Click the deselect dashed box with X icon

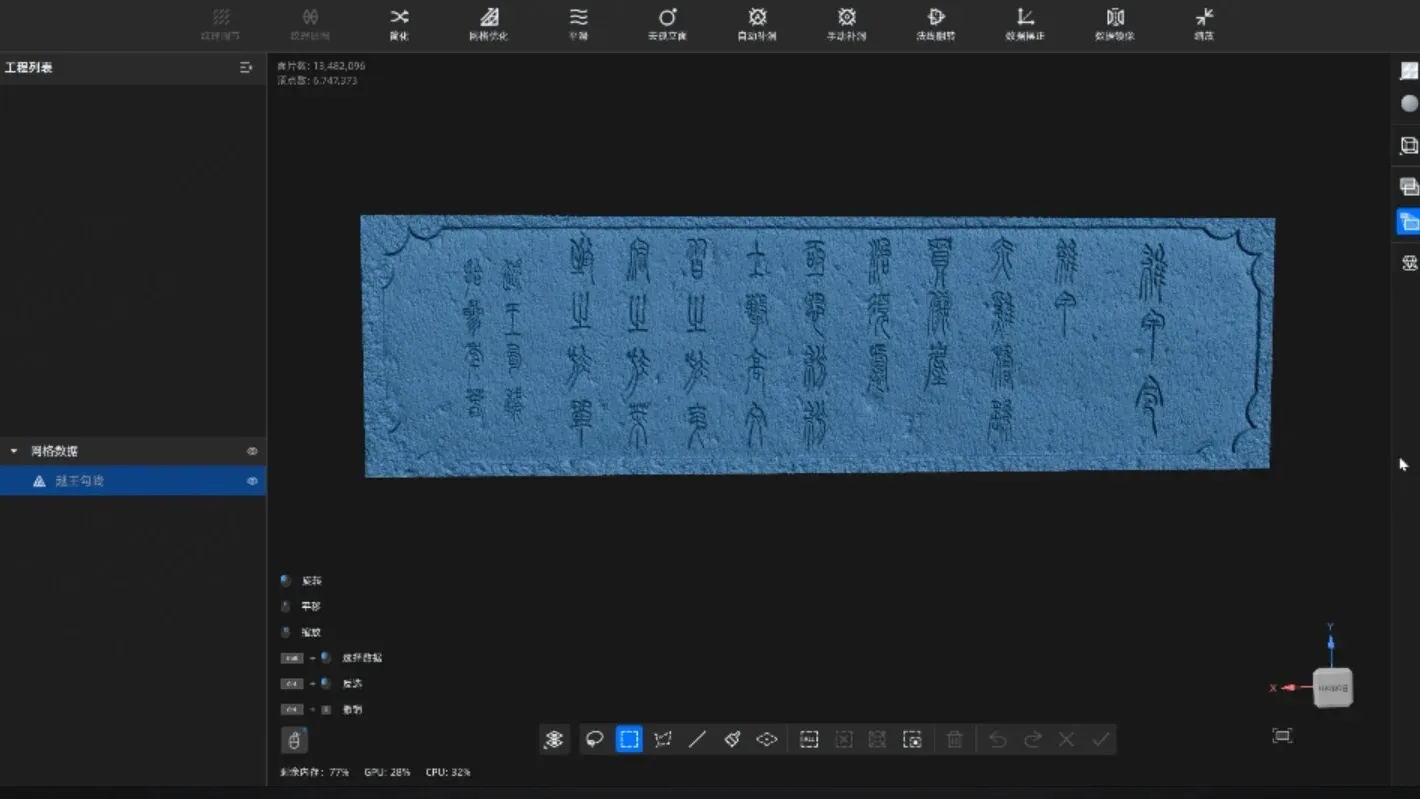[x=843, y=739]
